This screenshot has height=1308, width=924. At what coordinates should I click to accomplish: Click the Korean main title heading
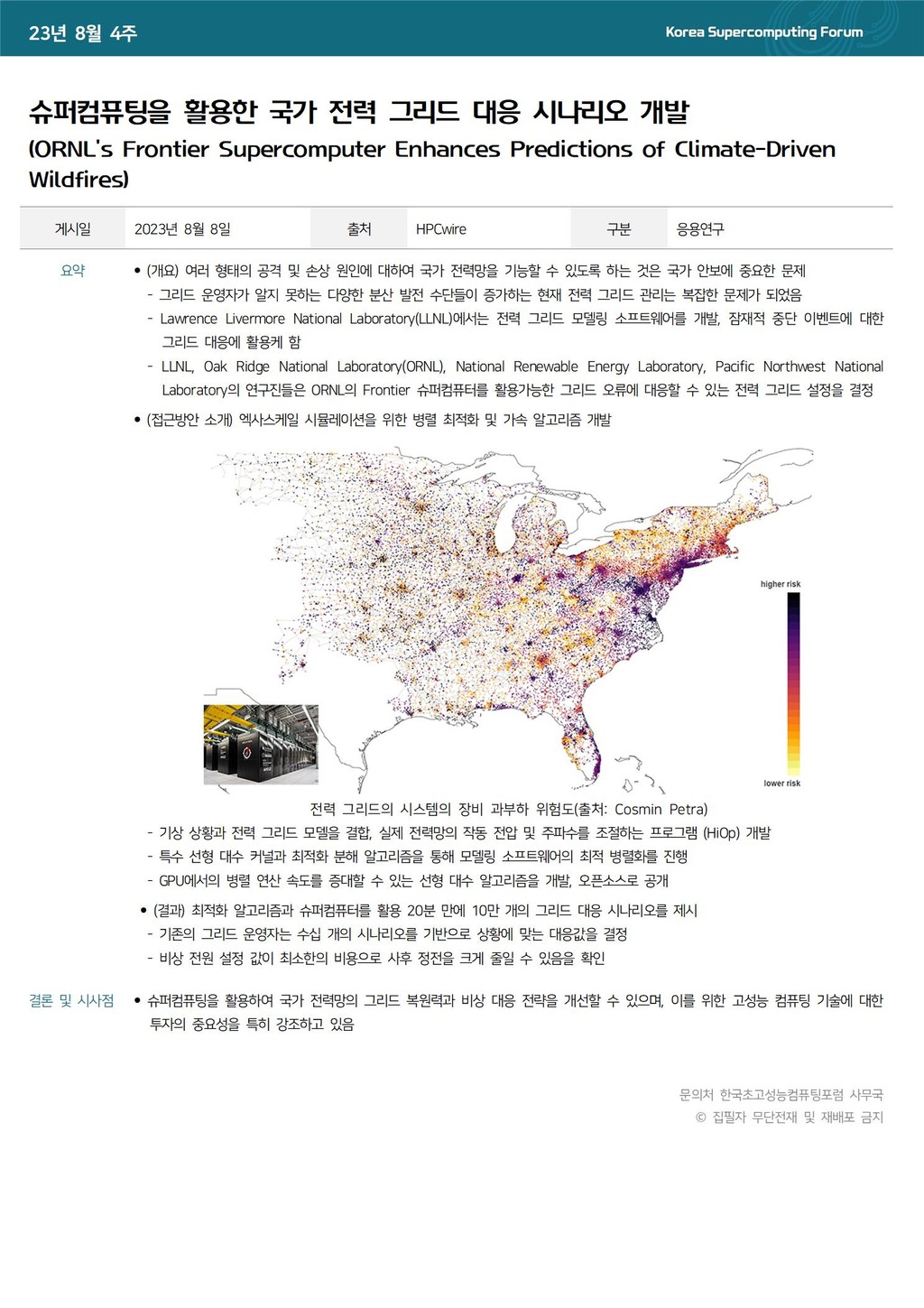click(x=358, y=112)
